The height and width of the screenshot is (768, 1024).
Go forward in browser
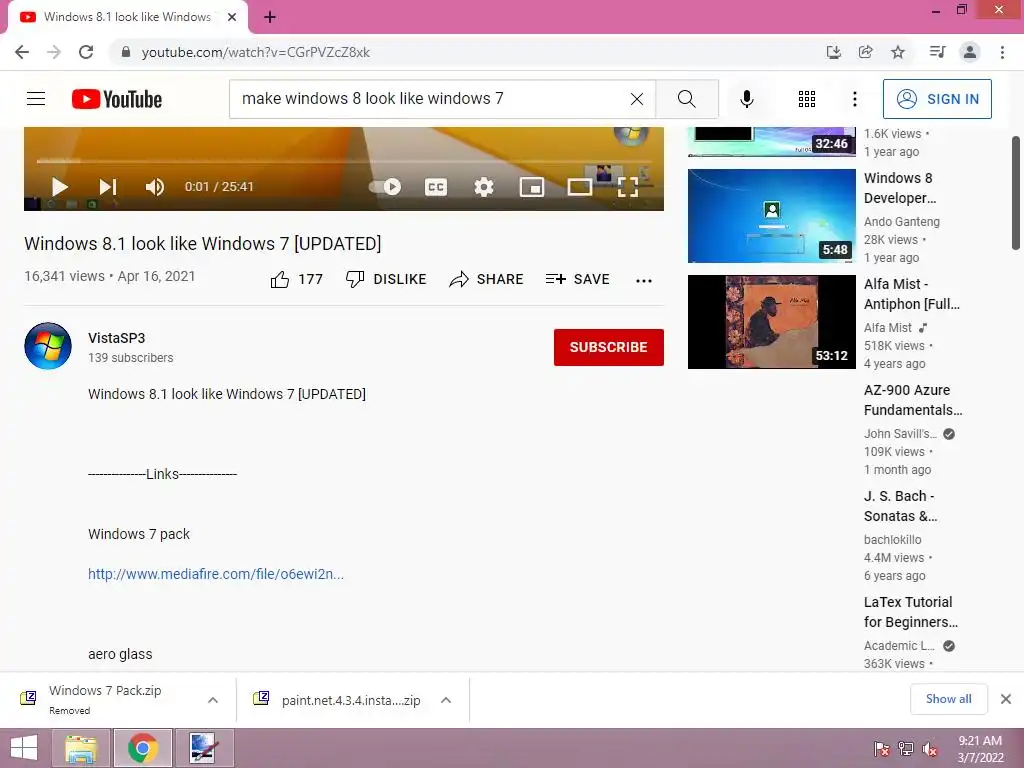[x=54, y=52]
